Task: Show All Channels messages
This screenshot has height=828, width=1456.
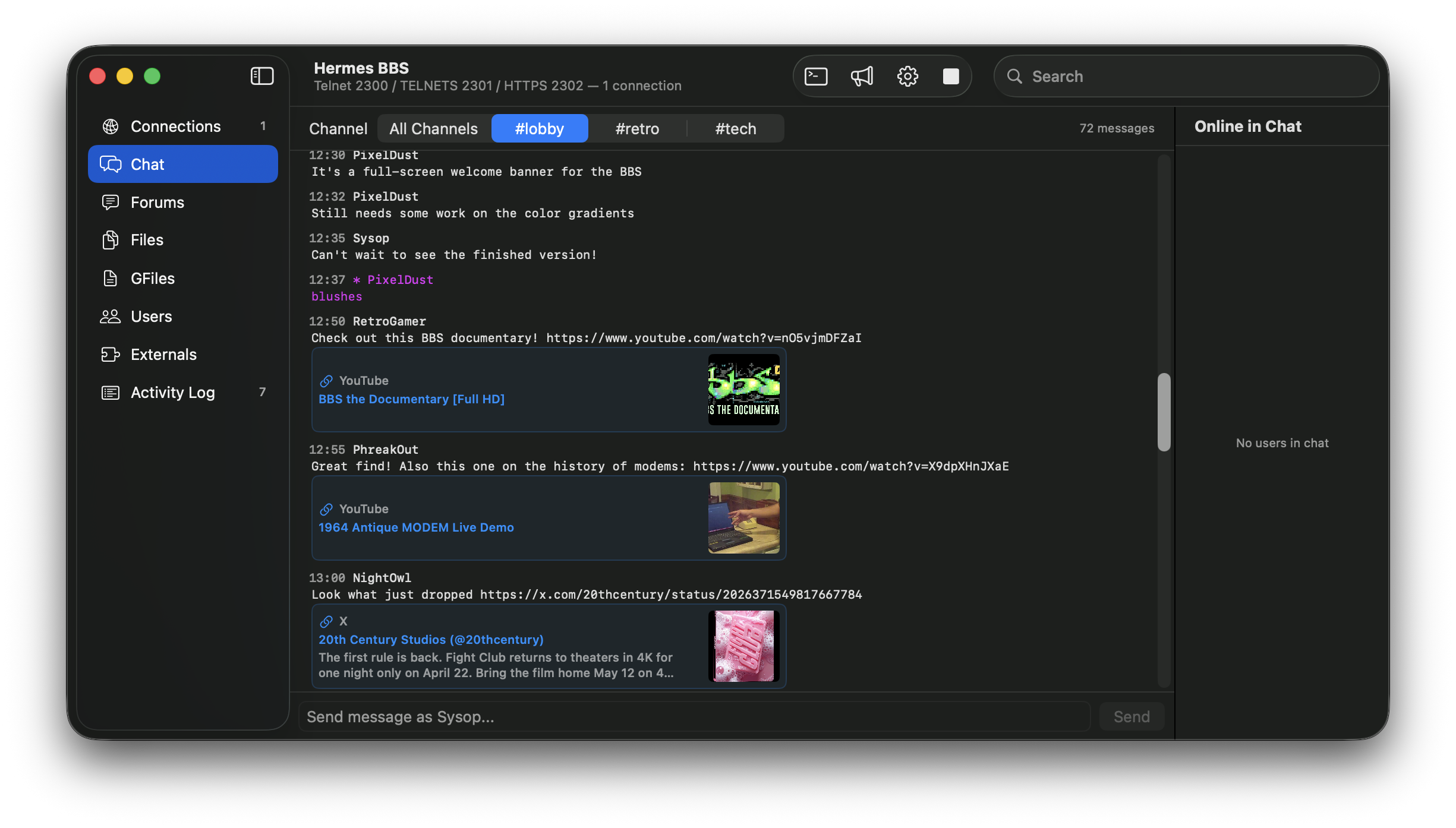Action: pos(433,128)
